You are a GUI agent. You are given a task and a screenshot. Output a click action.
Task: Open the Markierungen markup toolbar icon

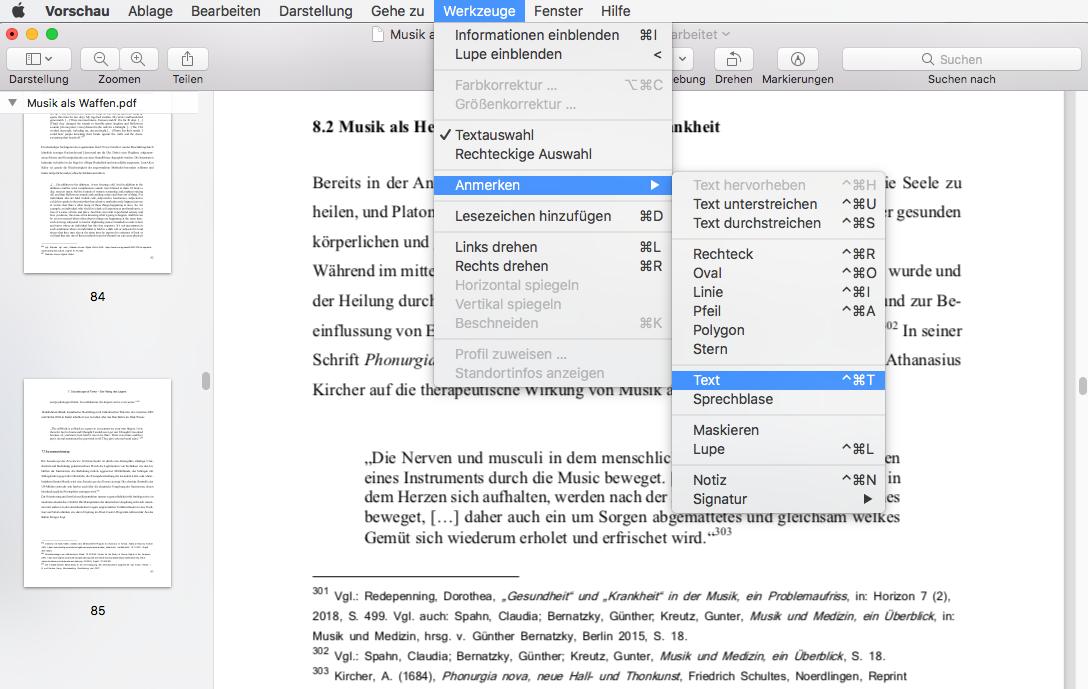[x=798, y=59]
